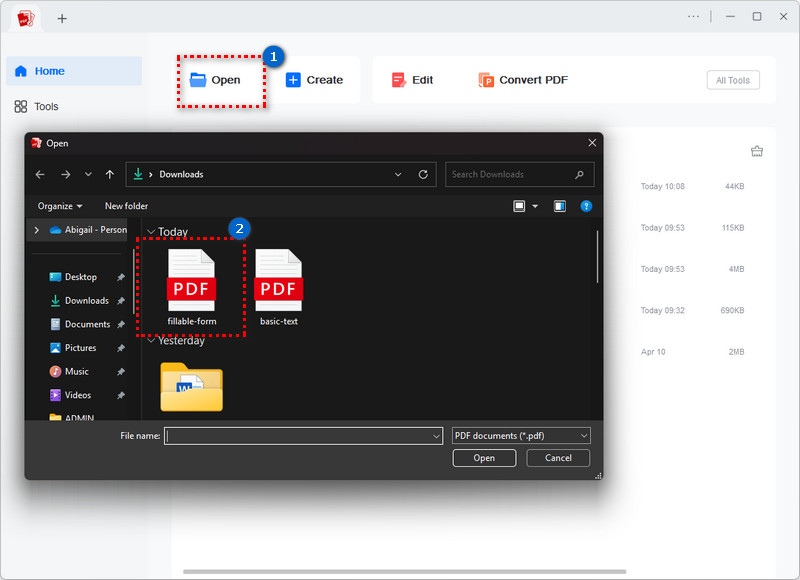This screenshot has width=800, height=580.
Task: Open Desktop in navigation pane
Action: point(73,277)
